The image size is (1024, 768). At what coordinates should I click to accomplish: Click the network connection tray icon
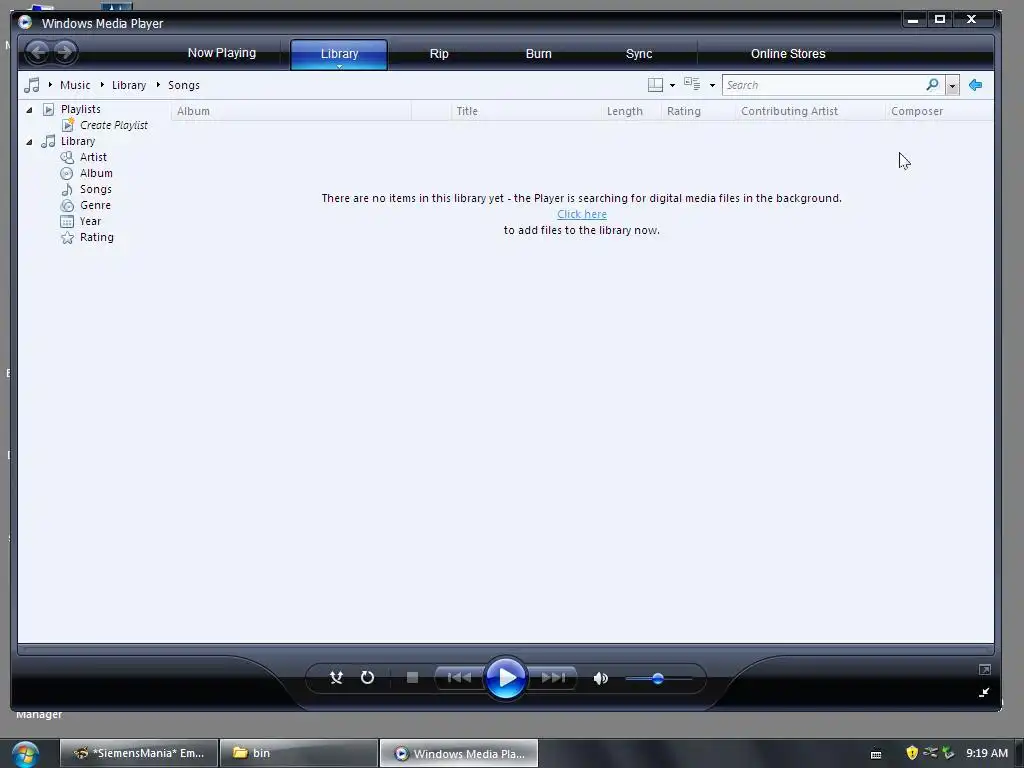click(x=931, y=752)
